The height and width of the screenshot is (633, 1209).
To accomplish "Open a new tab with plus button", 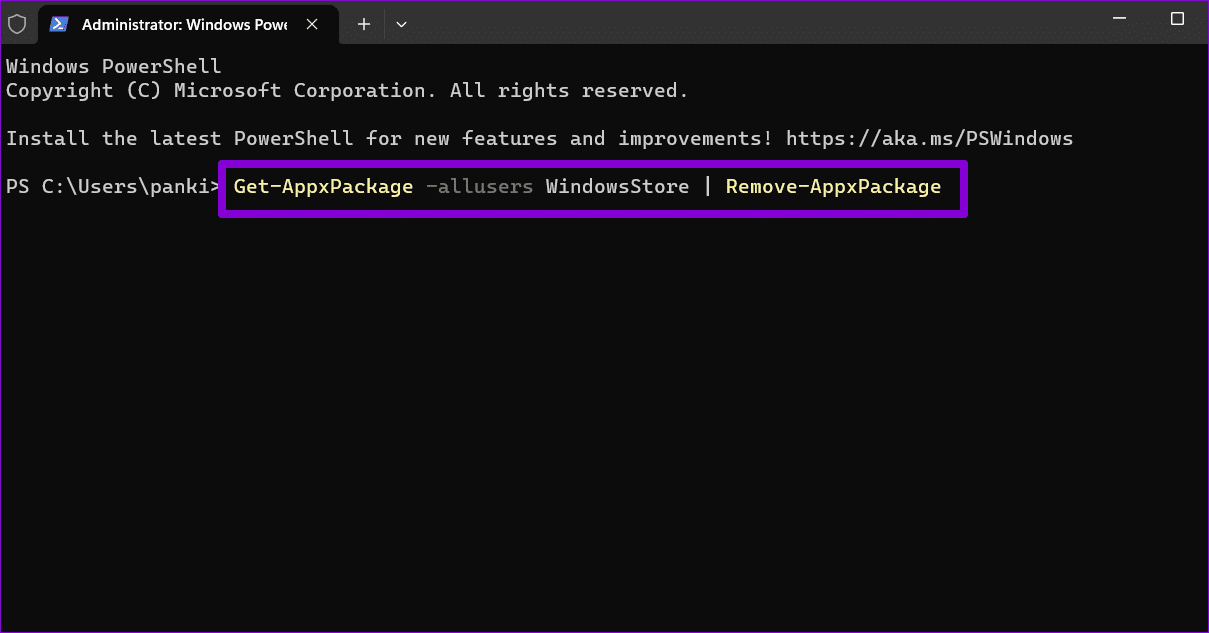I will [x=364, y=24].
